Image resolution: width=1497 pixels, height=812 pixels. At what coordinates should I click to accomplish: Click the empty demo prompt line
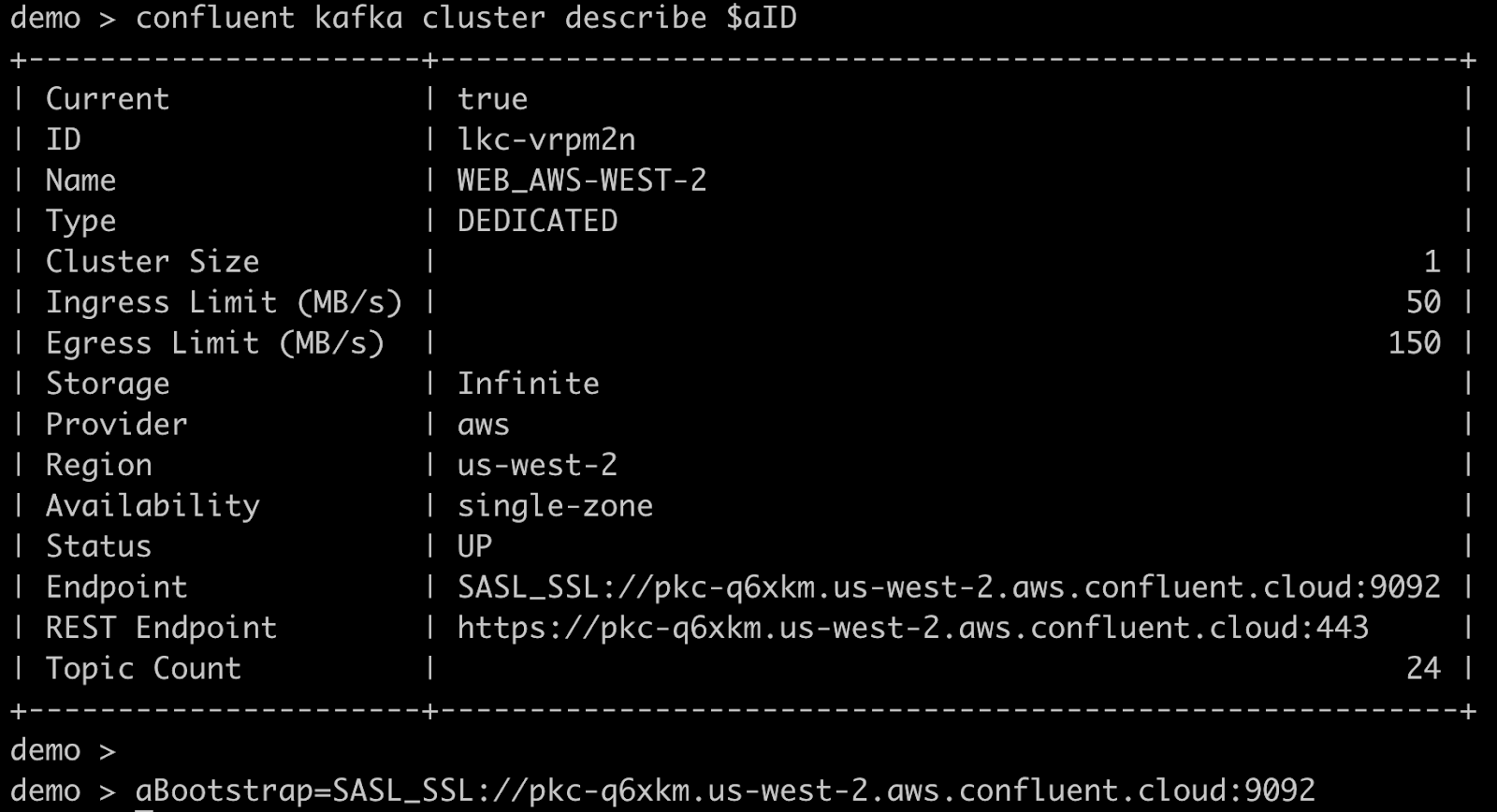pos(63,750)
